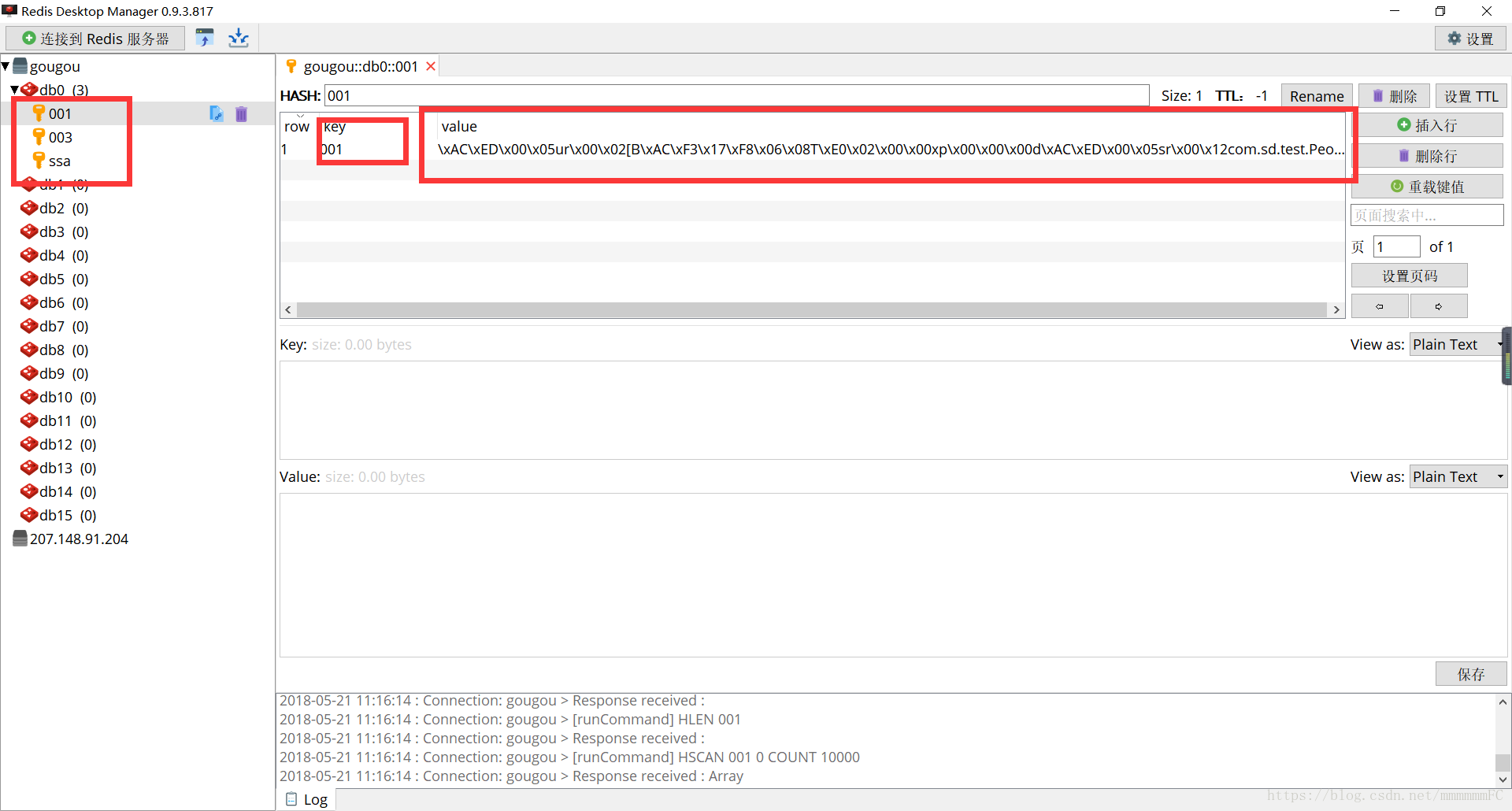This screenshot has height=811, width=1512.
Task: Go to next page arrow
Action: (x=1439, y=306)
